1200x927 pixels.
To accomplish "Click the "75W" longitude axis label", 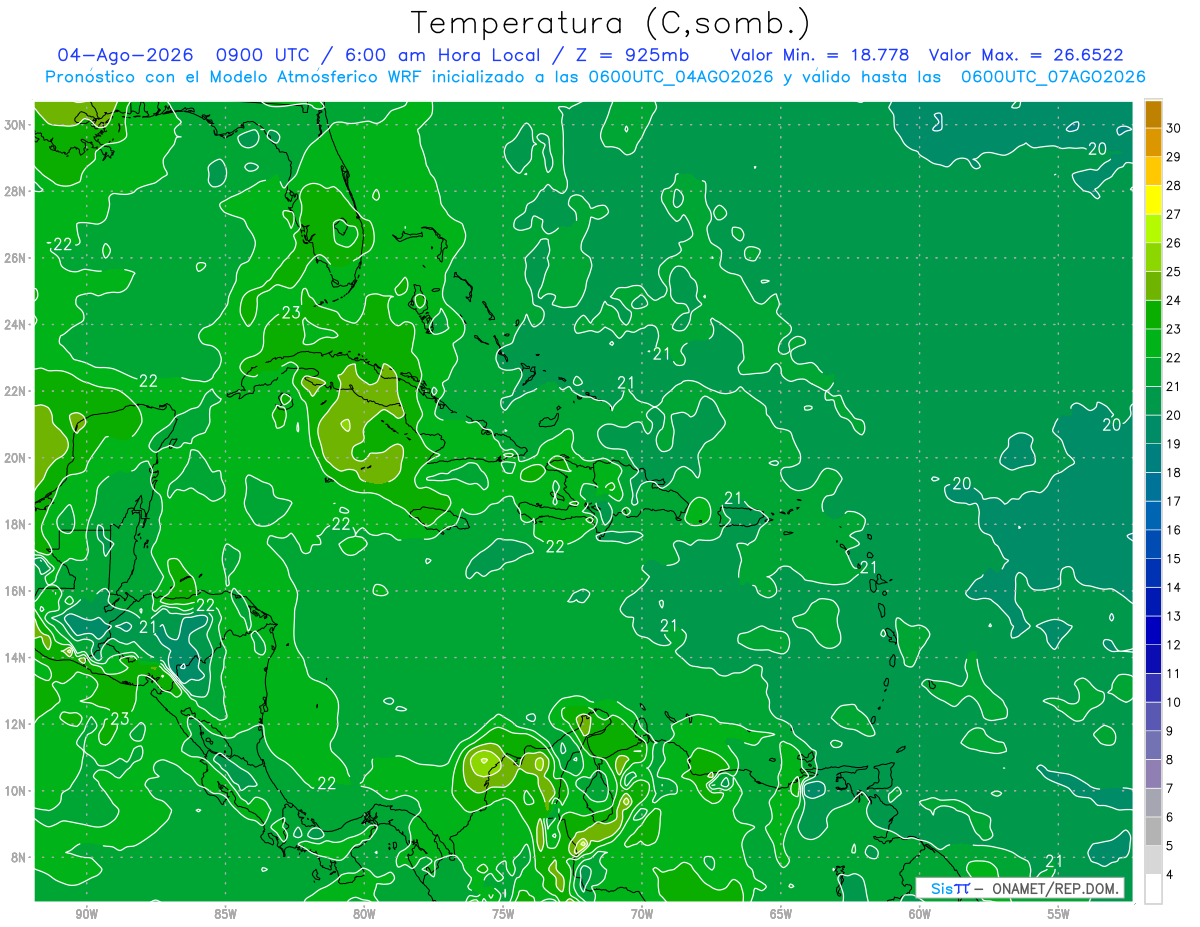I will click(503, 914).
